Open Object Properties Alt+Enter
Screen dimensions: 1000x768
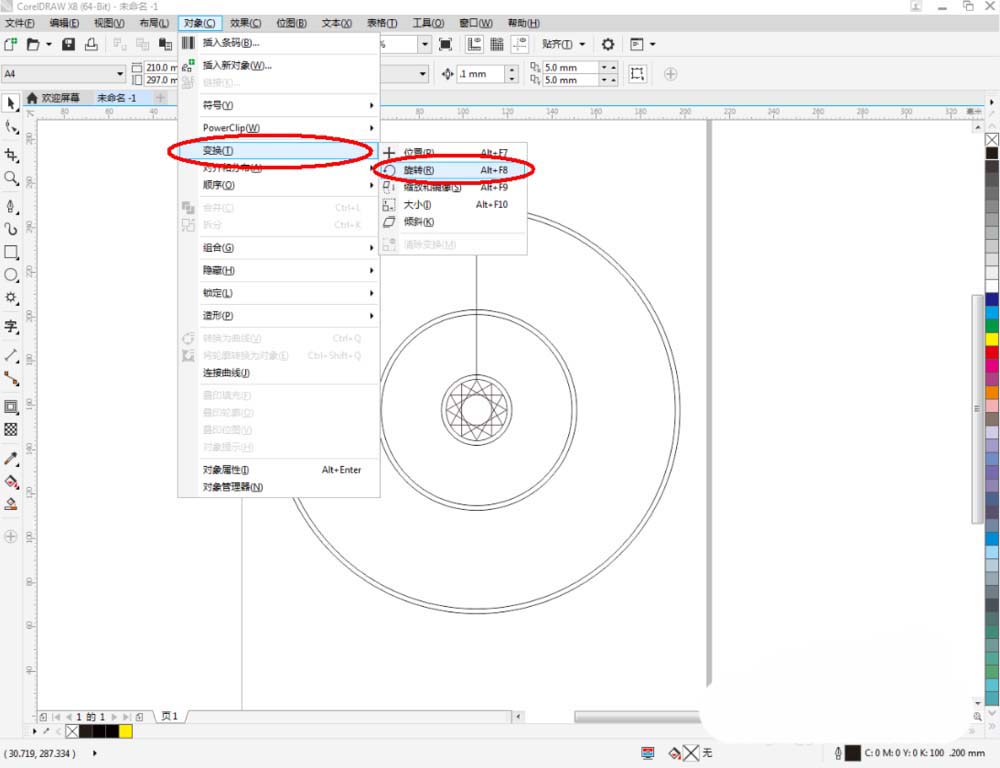[x=279, y=469]
